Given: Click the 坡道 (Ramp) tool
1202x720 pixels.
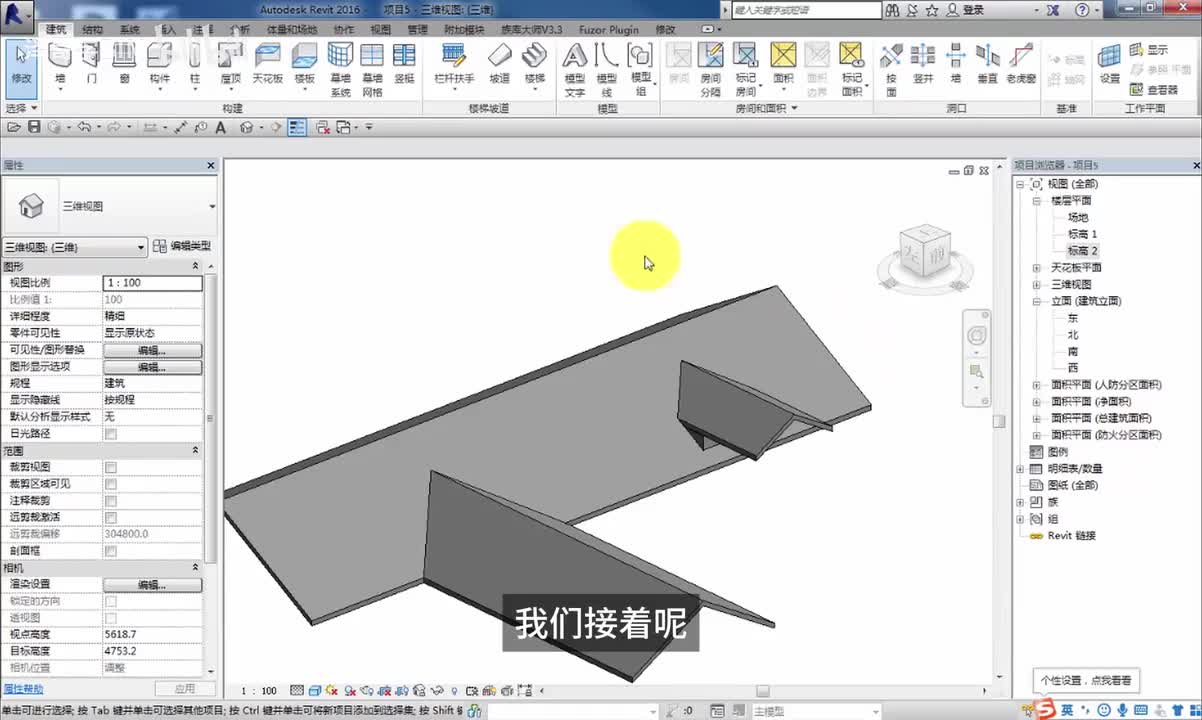Looking at the screenshot, I should click(499, 64).
